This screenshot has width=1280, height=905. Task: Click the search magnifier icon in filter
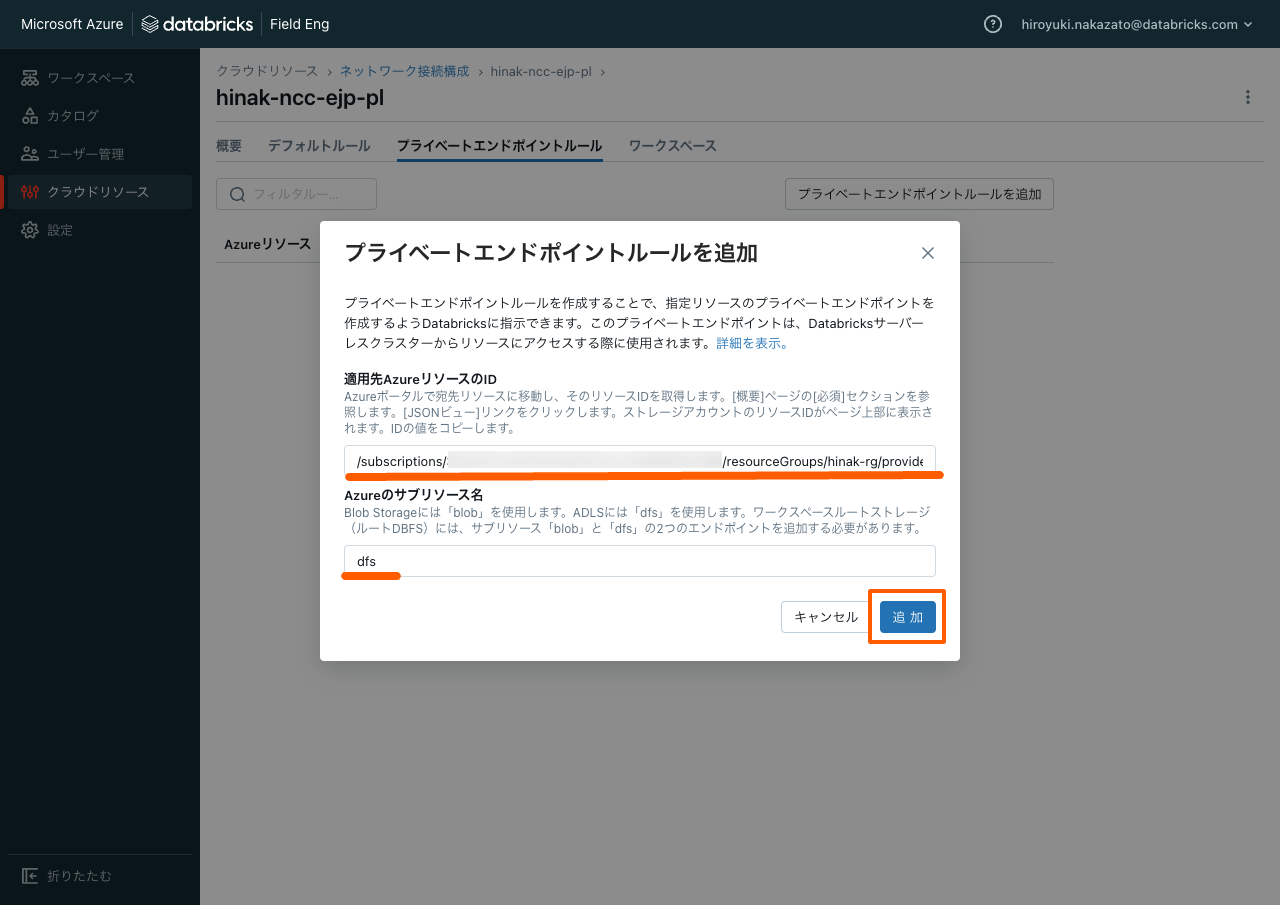click(x=238, y=194)
